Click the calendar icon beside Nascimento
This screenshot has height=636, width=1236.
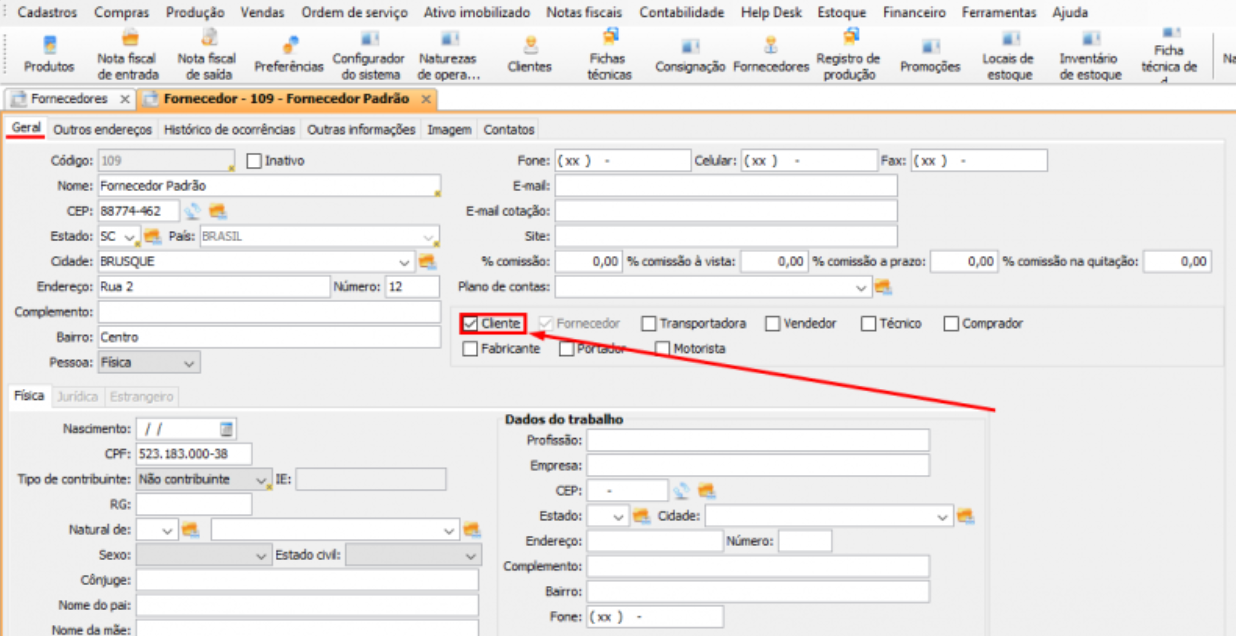click(227, 429)
